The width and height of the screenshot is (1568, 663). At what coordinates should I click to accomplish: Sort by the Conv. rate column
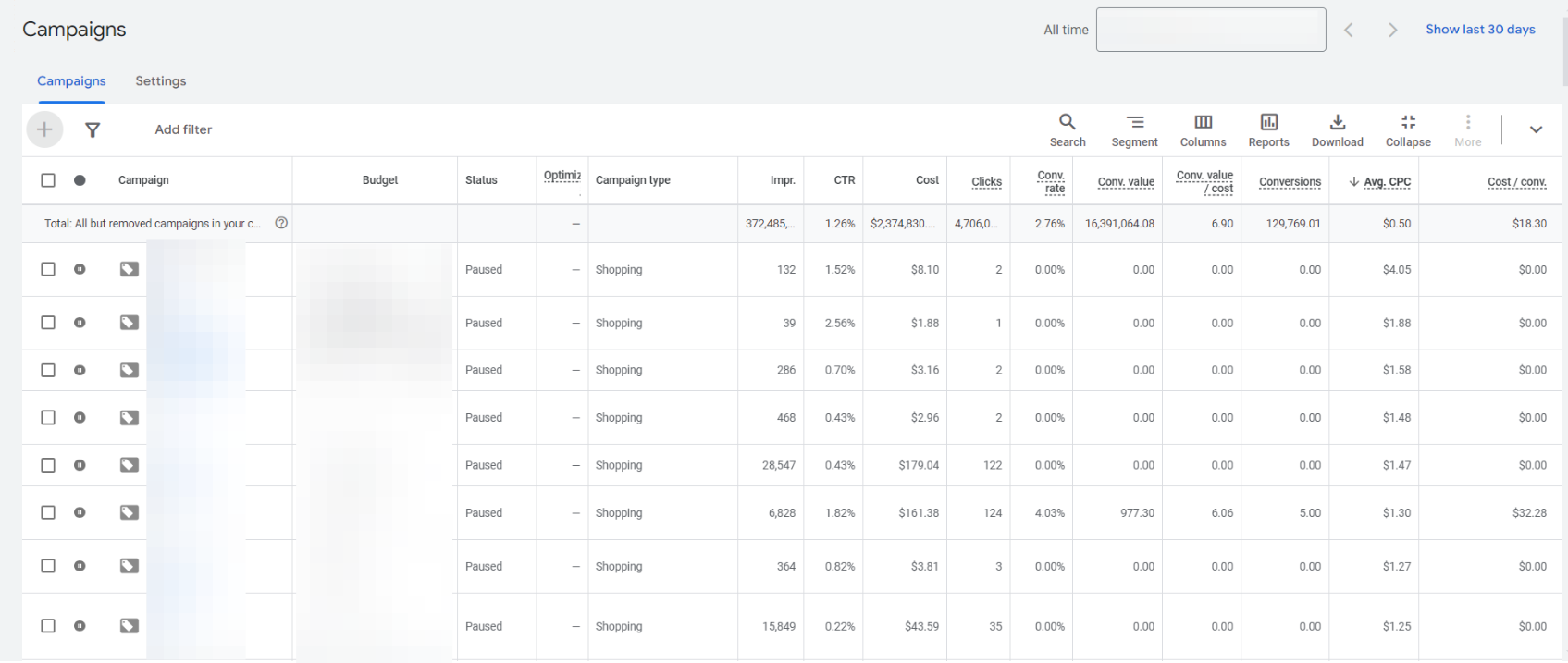click(x=1051, y=181)
